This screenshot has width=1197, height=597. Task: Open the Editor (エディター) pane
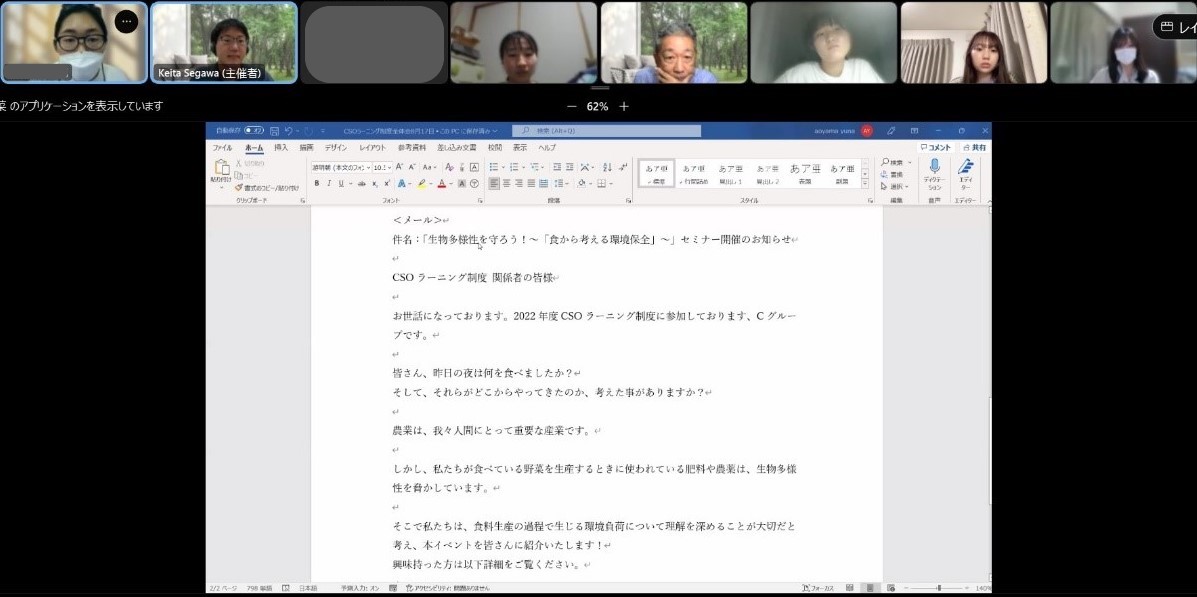(966, 175)
